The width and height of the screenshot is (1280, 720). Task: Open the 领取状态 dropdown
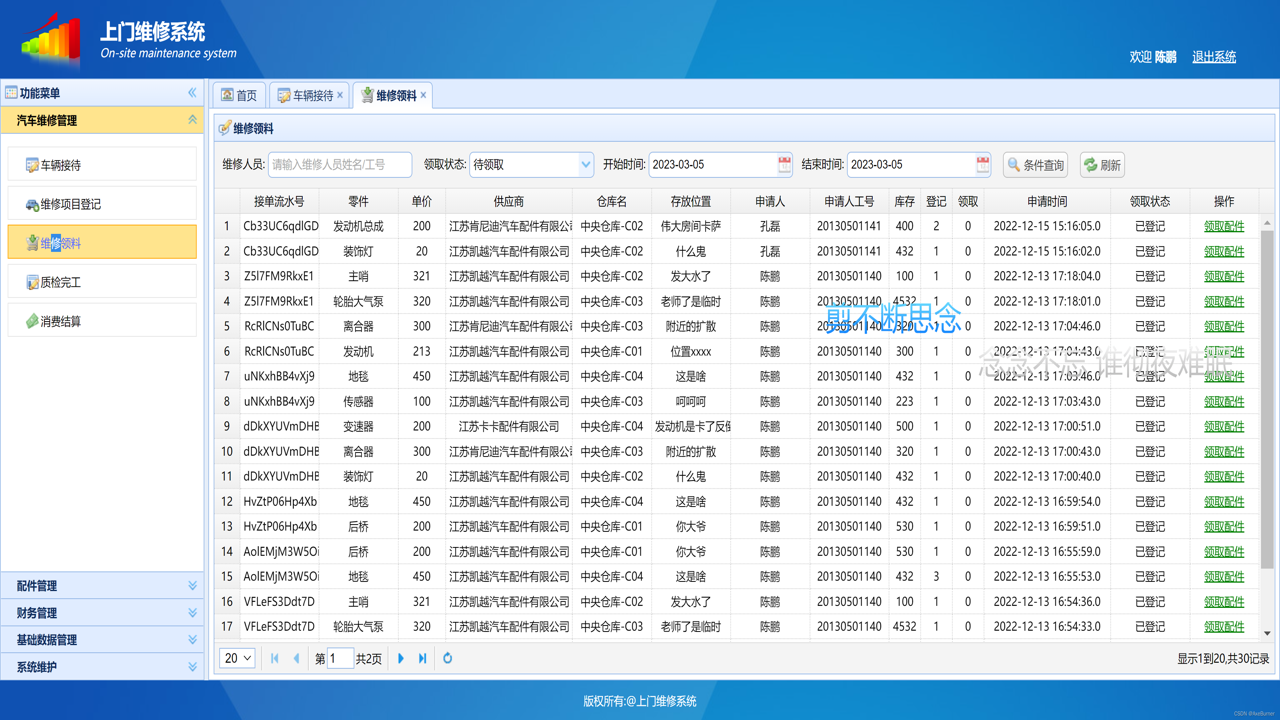(585, 165)
